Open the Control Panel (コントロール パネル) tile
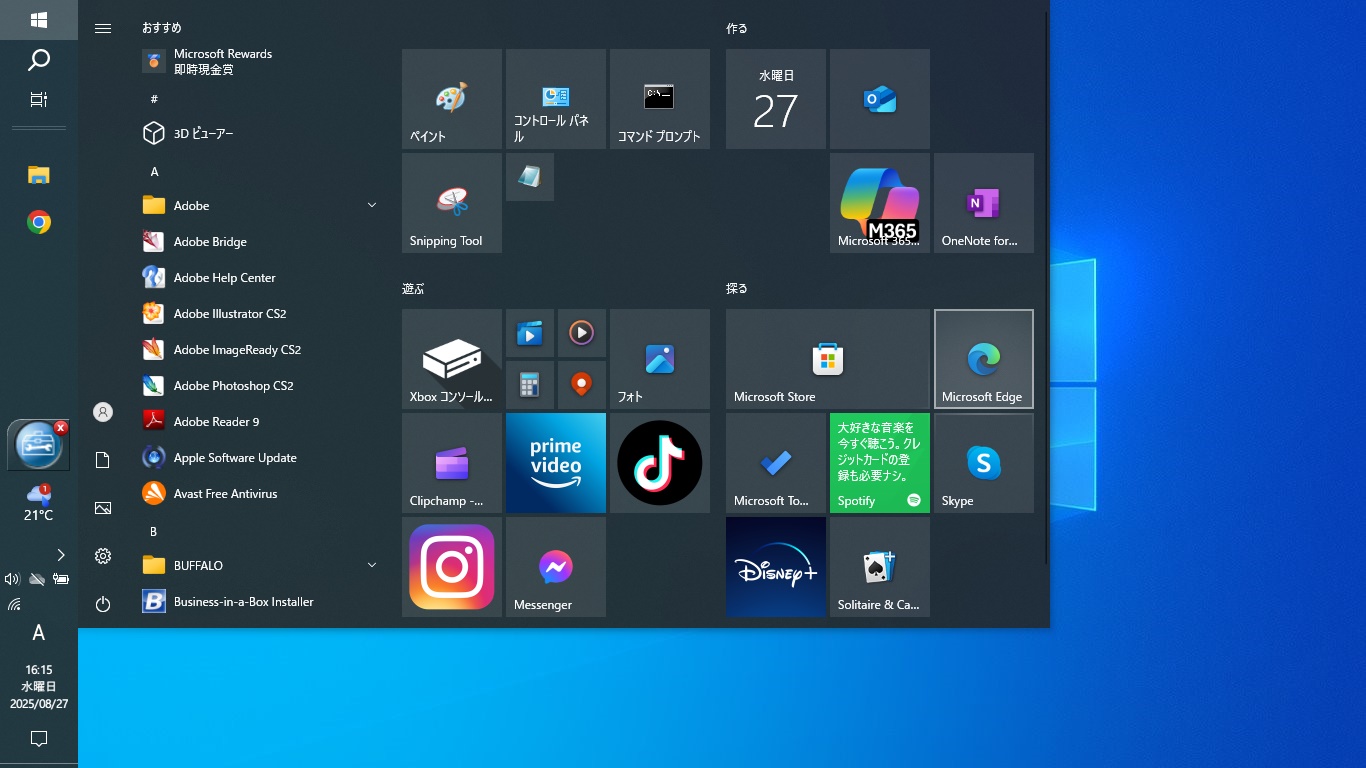The image size is (1366, 768). 556,99
